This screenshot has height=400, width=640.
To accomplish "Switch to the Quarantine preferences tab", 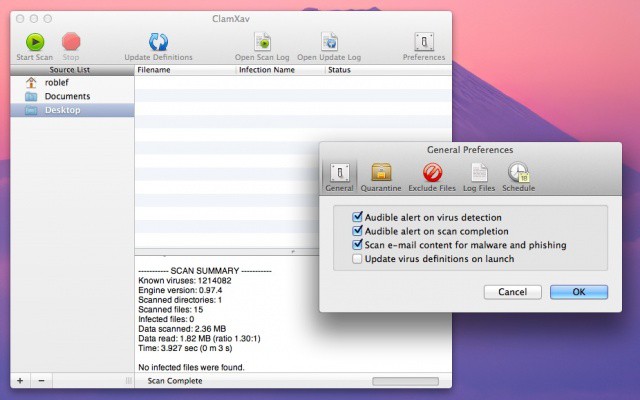I will click(381, 175).
